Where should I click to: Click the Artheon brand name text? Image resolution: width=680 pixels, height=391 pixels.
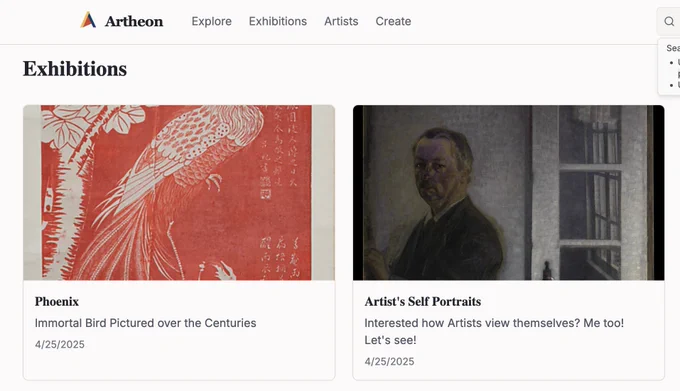pos(134,21)
